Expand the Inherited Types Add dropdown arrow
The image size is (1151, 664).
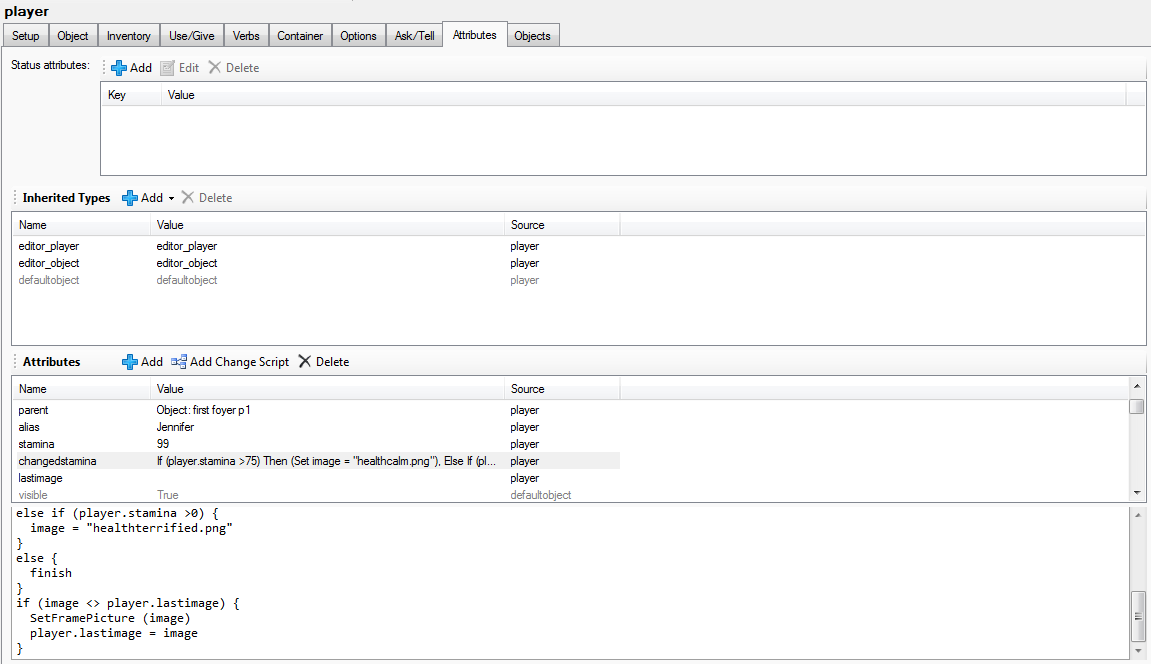171,199
